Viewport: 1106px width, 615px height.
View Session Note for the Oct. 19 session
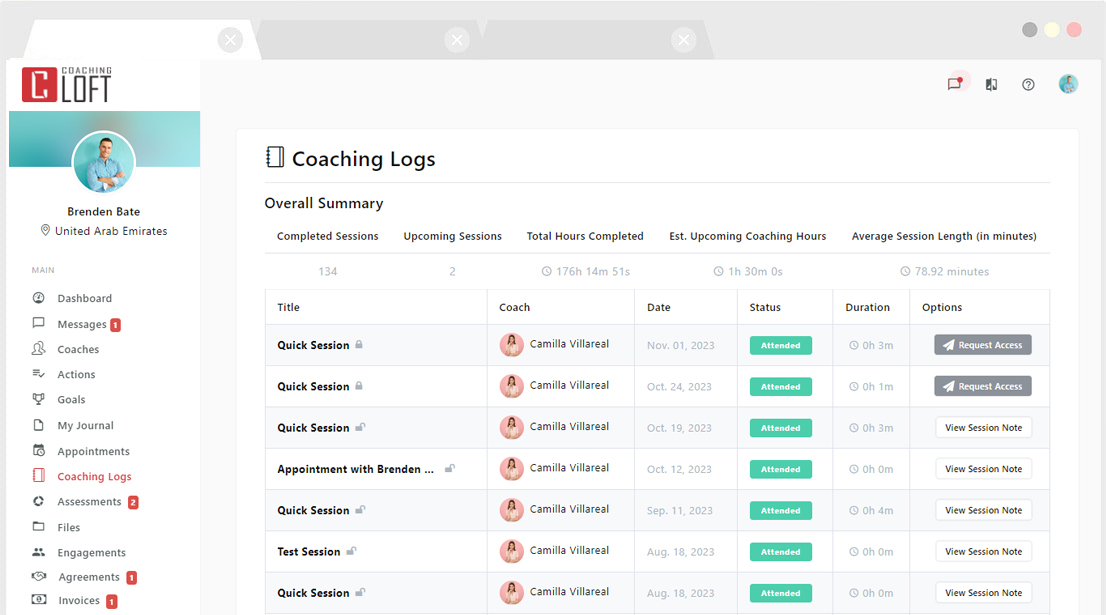[x=983, y=427]
